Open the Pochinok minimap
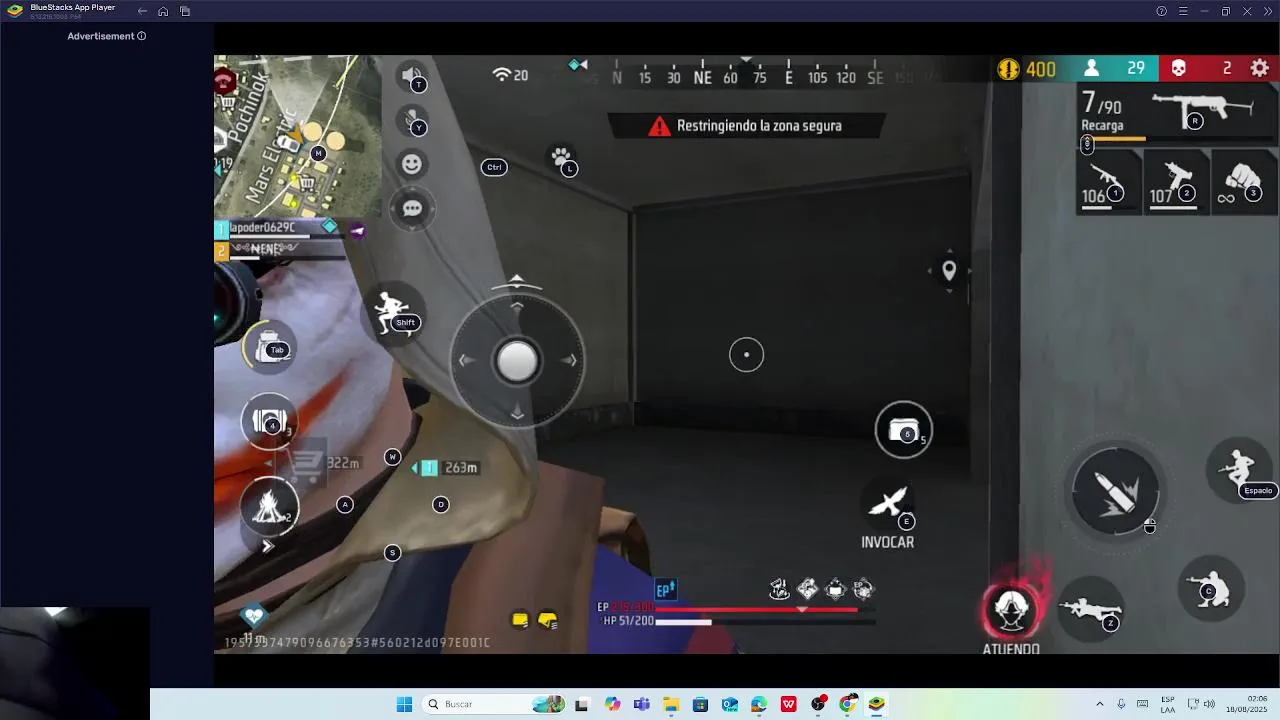The height and width of the screenshot is (720, 1280). pyautogui.click(x=298, y=136)
